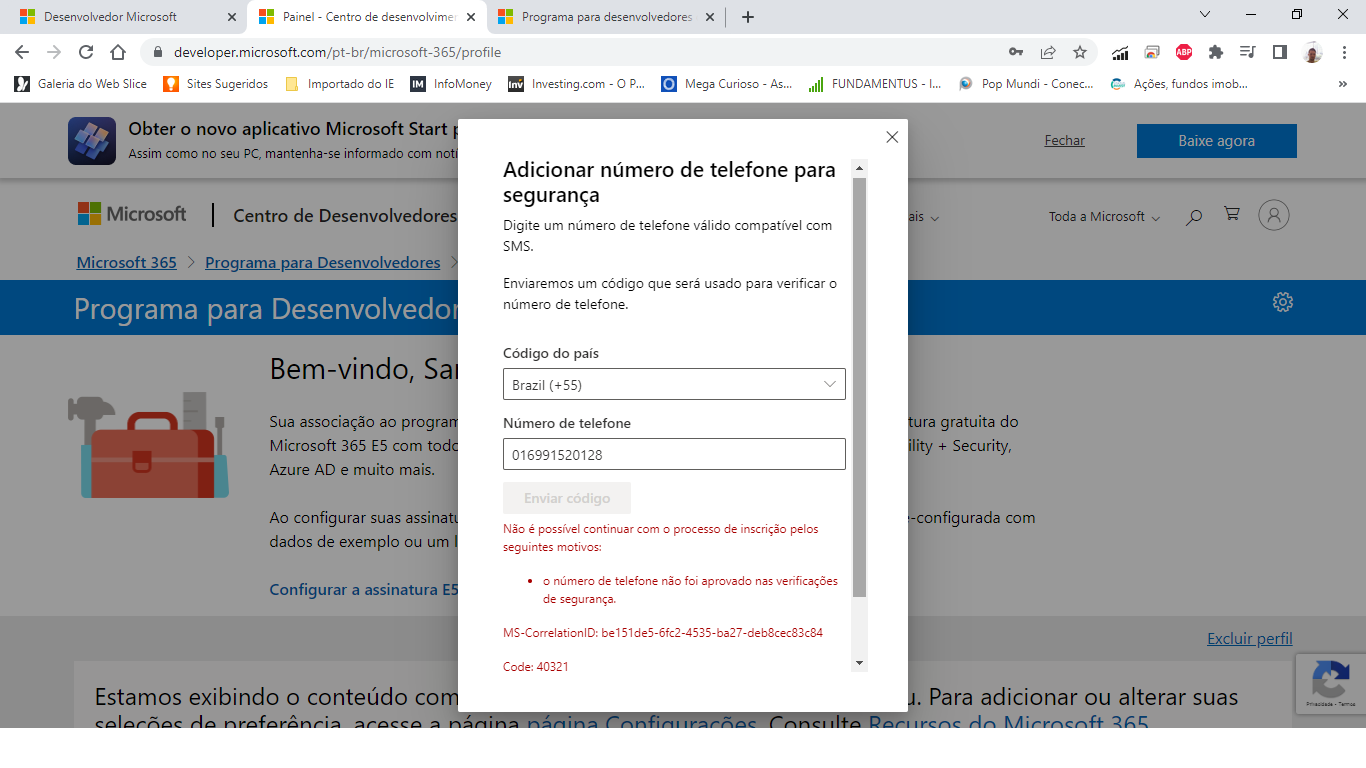The image size is (1366, 768).
Task: Open the Código do país dropdown
Action: [x=674, y=384]
